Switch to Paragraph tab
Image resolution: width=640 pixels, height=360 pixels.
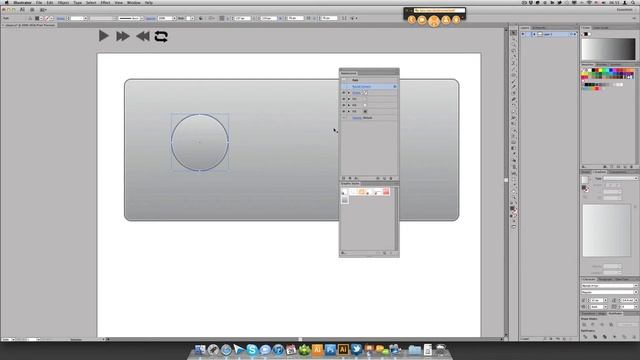(x=605, y=279)
